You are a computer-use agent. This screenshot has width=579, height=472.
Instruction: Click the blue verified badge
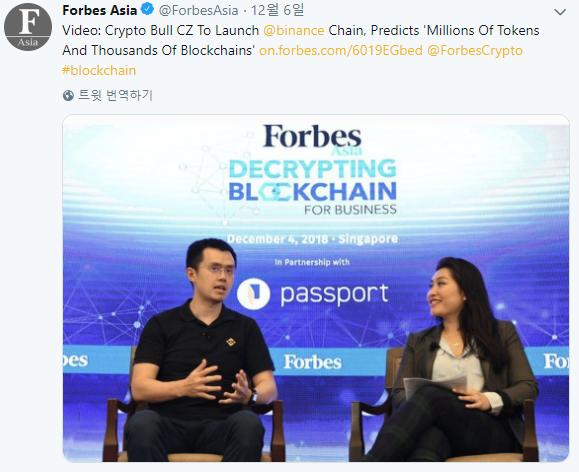pyautogui.click(x=148, y=9)
